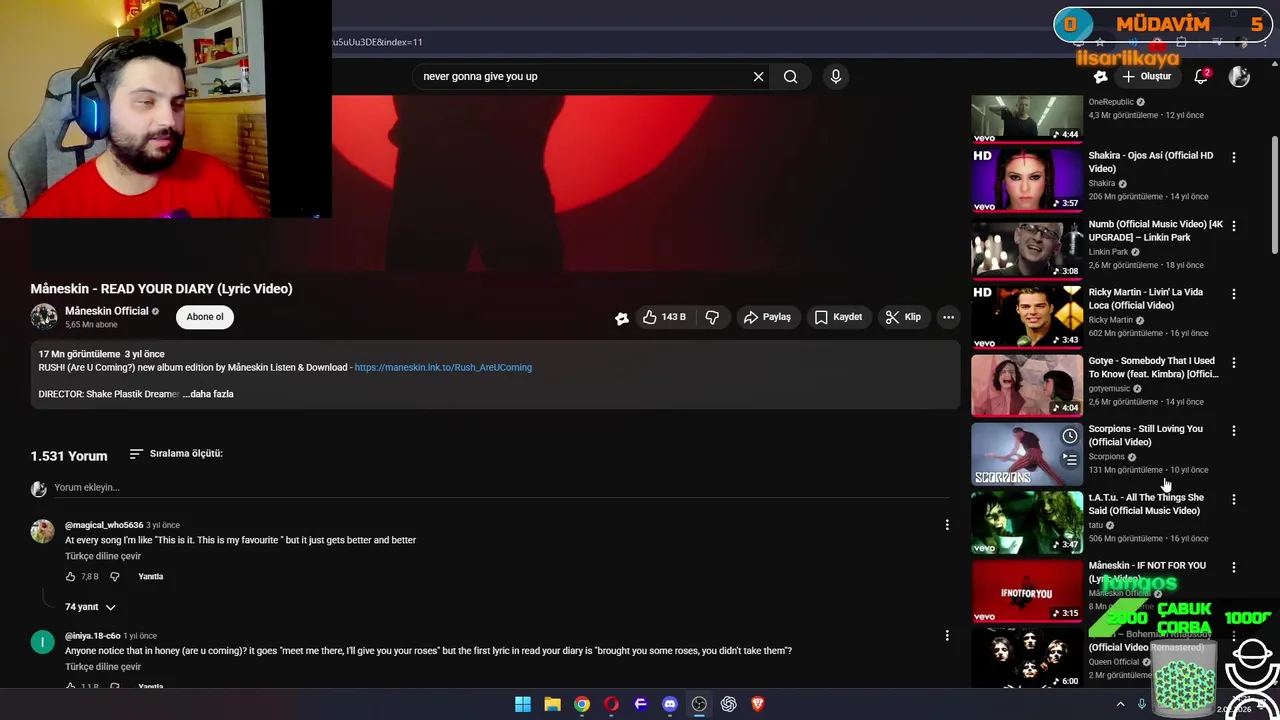Open options menu for Scorpions video
The width and height of the screenshot is (1280, 720).
1233,430
